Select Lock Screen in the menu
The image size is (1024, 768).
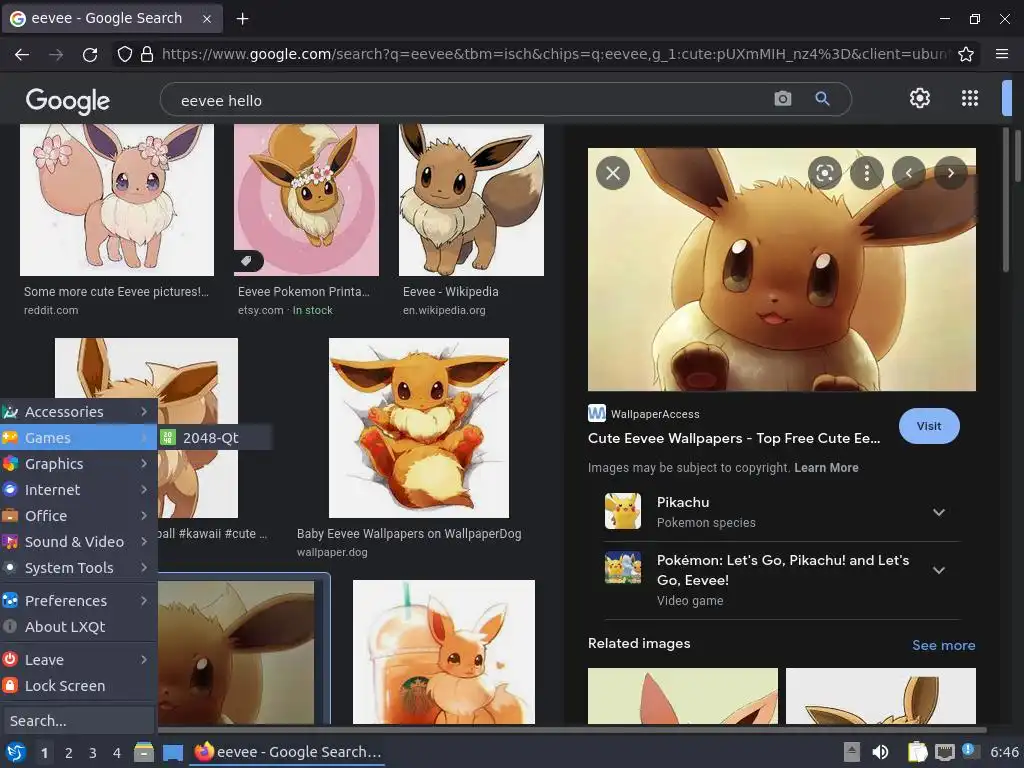click(x=78, y=686)
